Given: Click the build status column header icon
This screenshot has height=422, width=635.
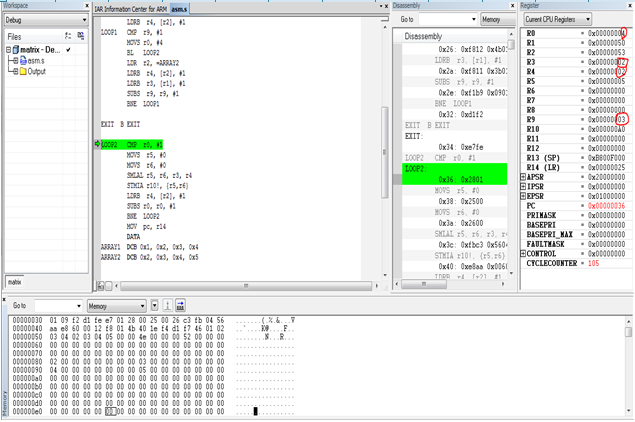Looking at the screenshot, I should click(68, 36).
